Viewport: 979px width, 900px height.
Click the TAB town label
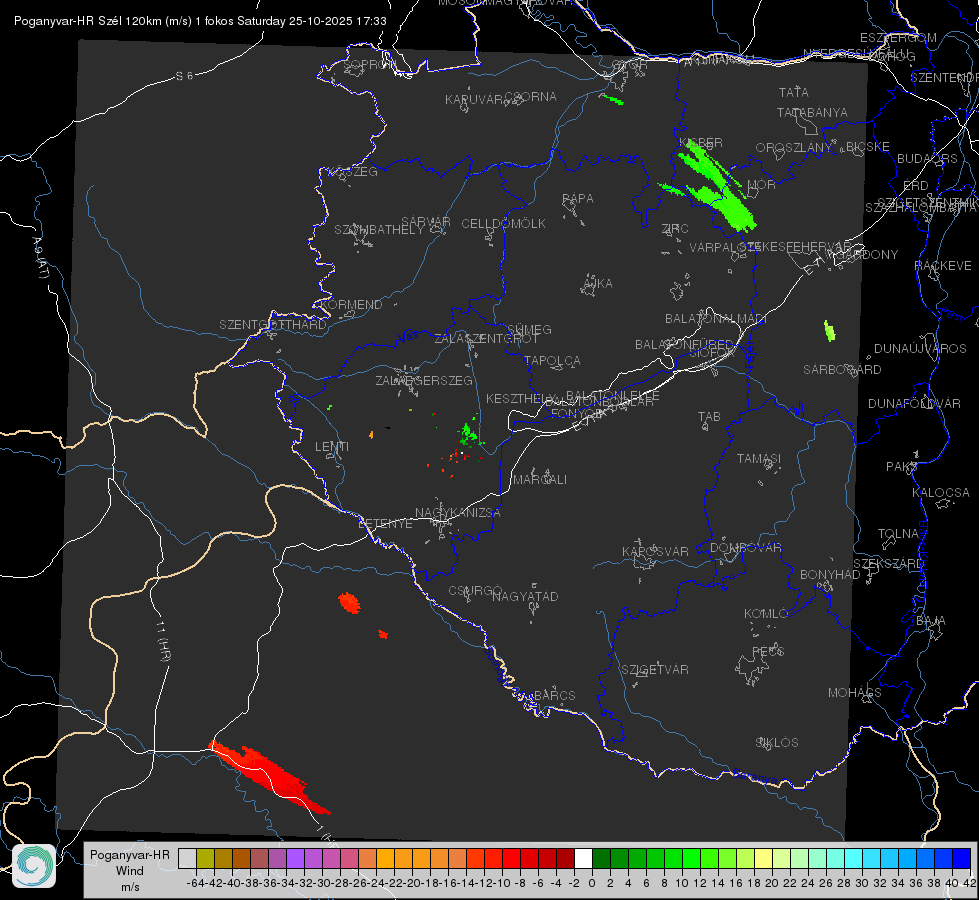pyautogui.click(x=709, y=417)
